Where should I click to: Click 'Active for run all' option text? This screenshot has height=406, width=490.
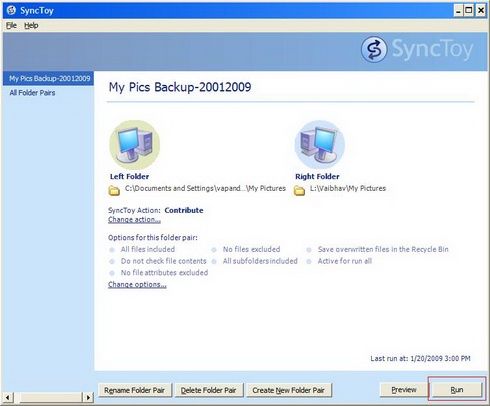click(345, 261)
